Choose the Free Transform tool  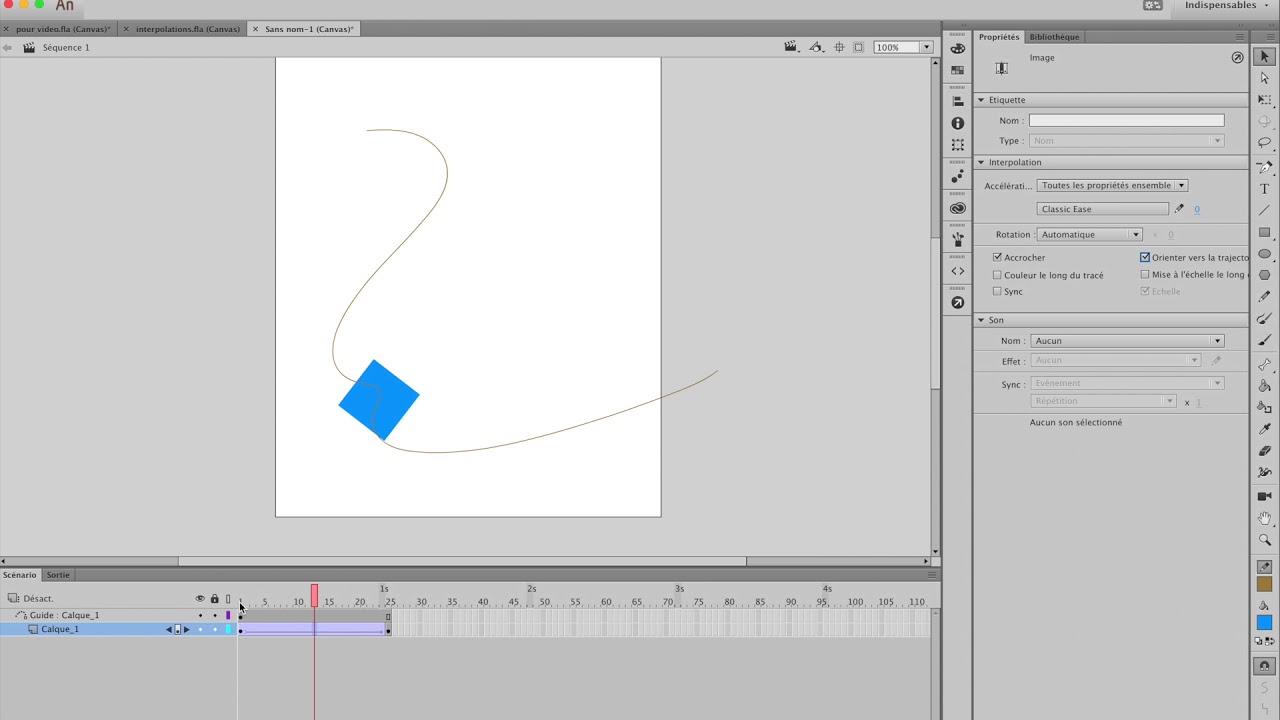(x=1265, y=100)
